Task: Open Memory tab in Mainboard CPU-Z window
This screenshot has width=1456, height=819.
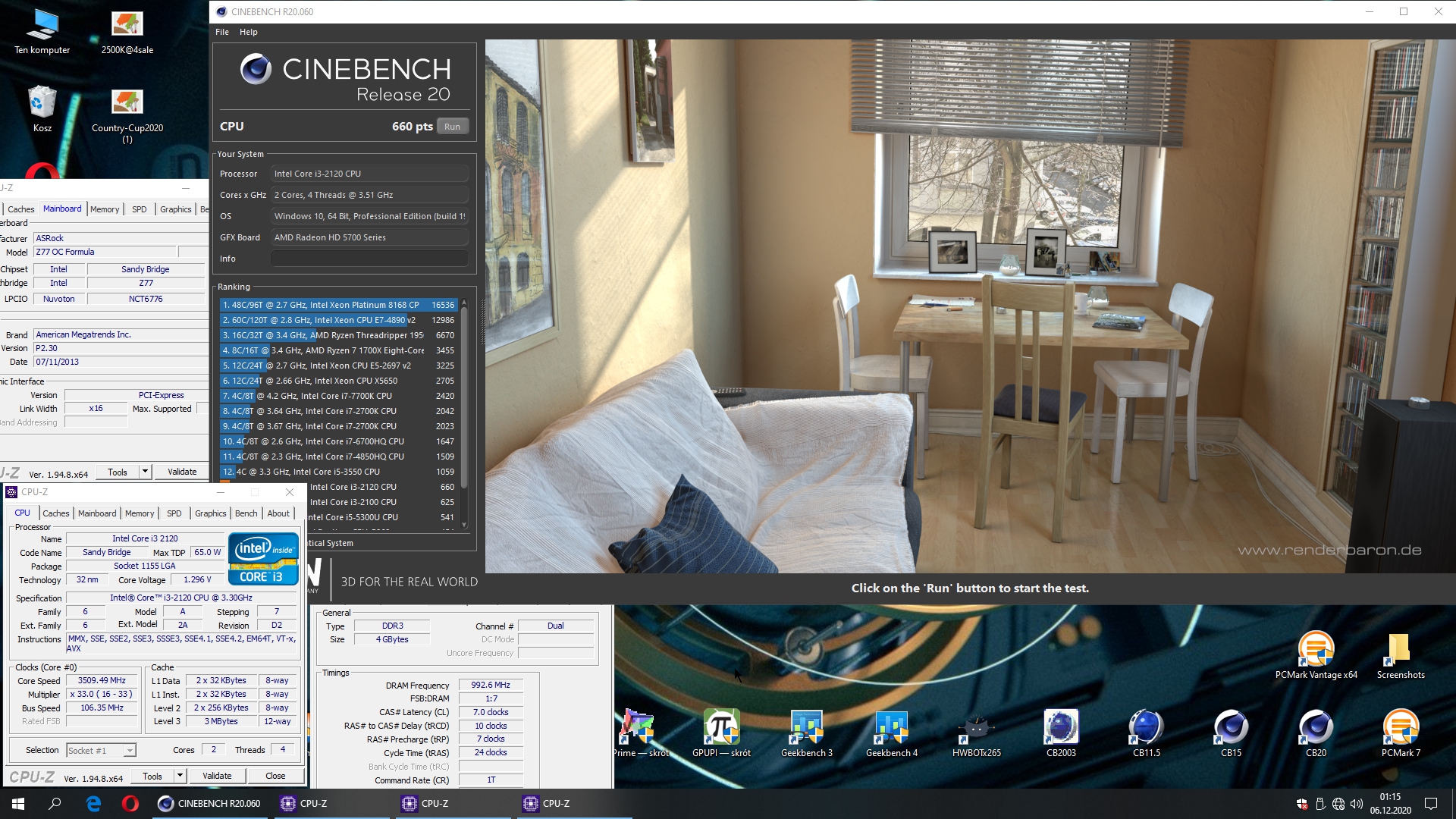Action: tap(105, 209)
